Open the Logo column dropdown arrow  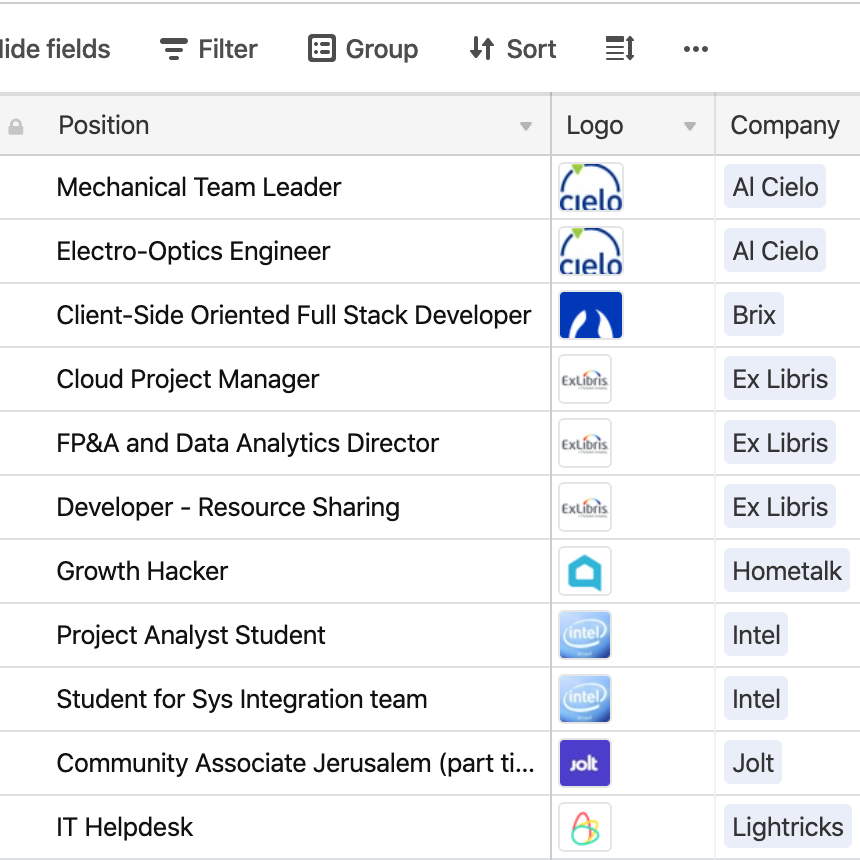point(689,127)
